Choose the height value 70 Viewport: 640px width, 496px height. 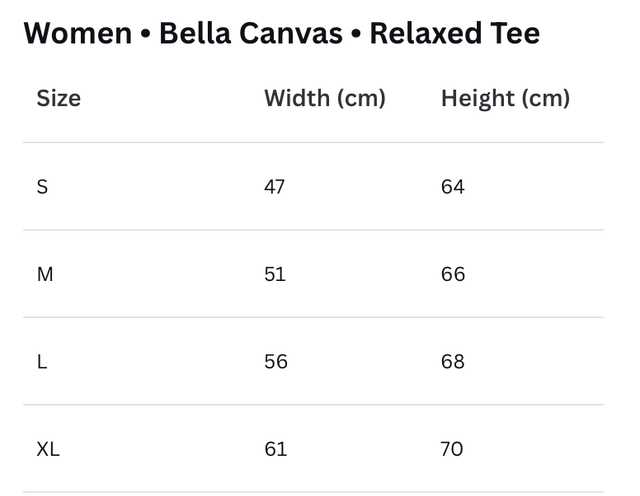pyautogui.click(x=452, y=449)
